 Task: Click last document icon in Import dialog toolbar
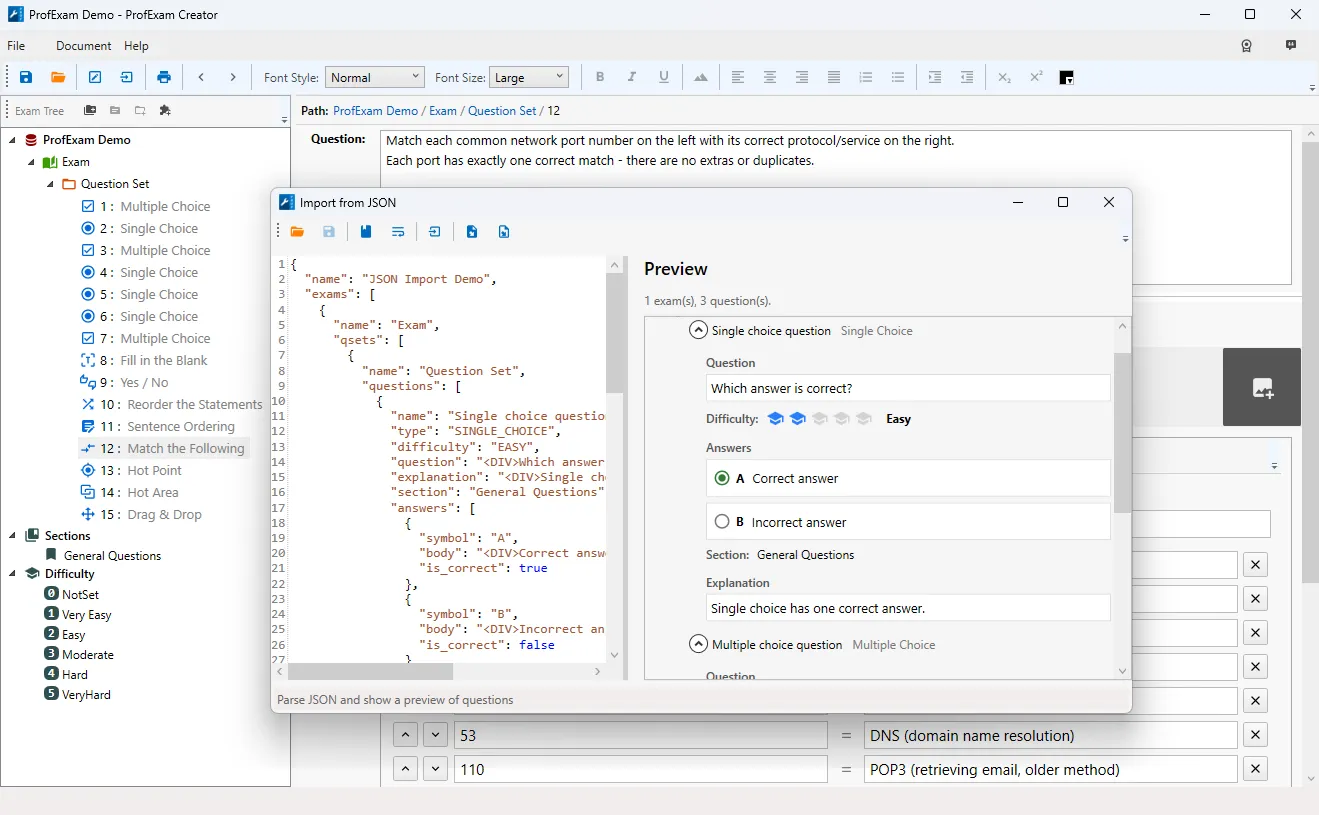504,232
